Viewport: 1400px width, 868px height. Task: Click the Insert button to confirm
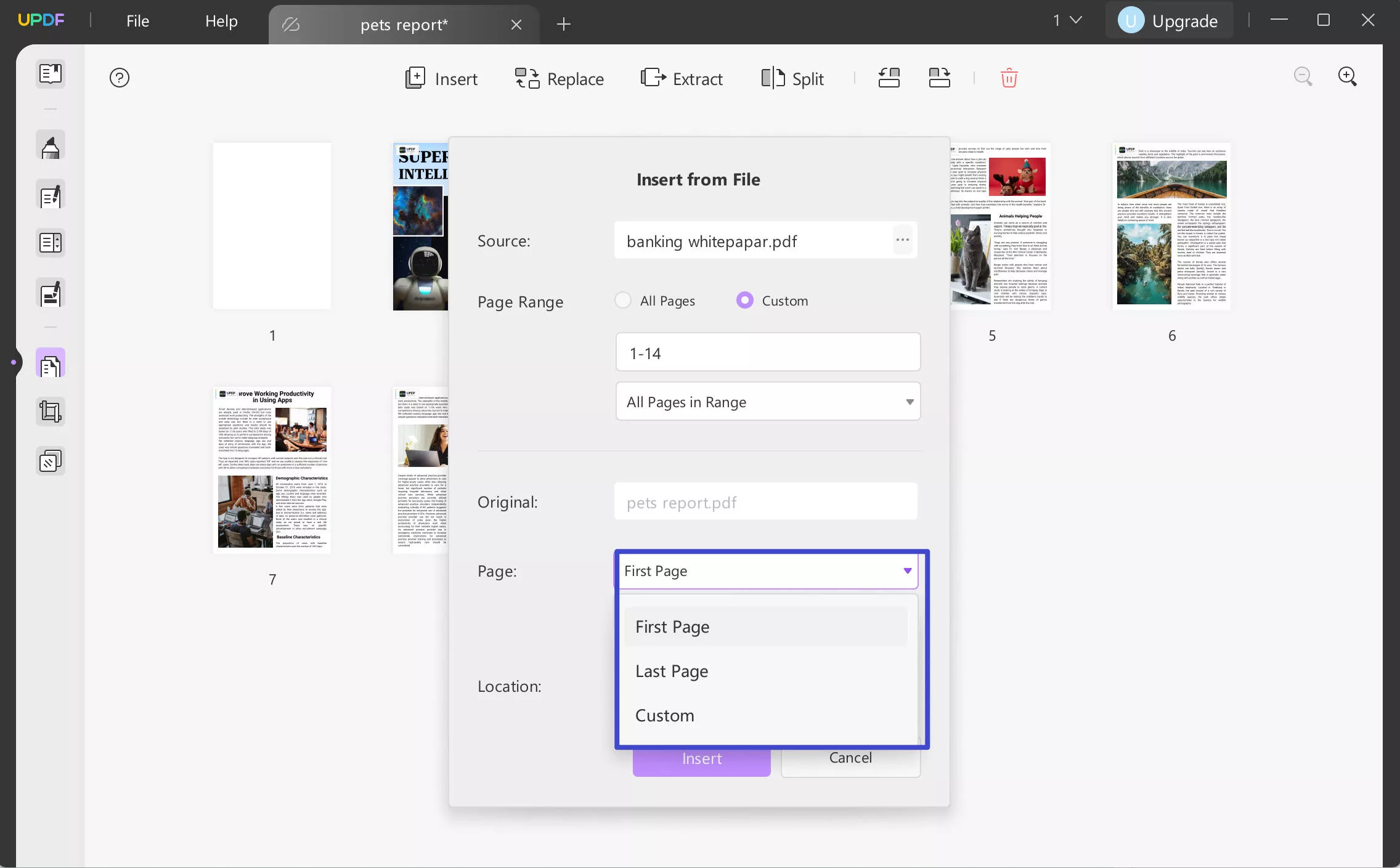(x=701, y=757)
